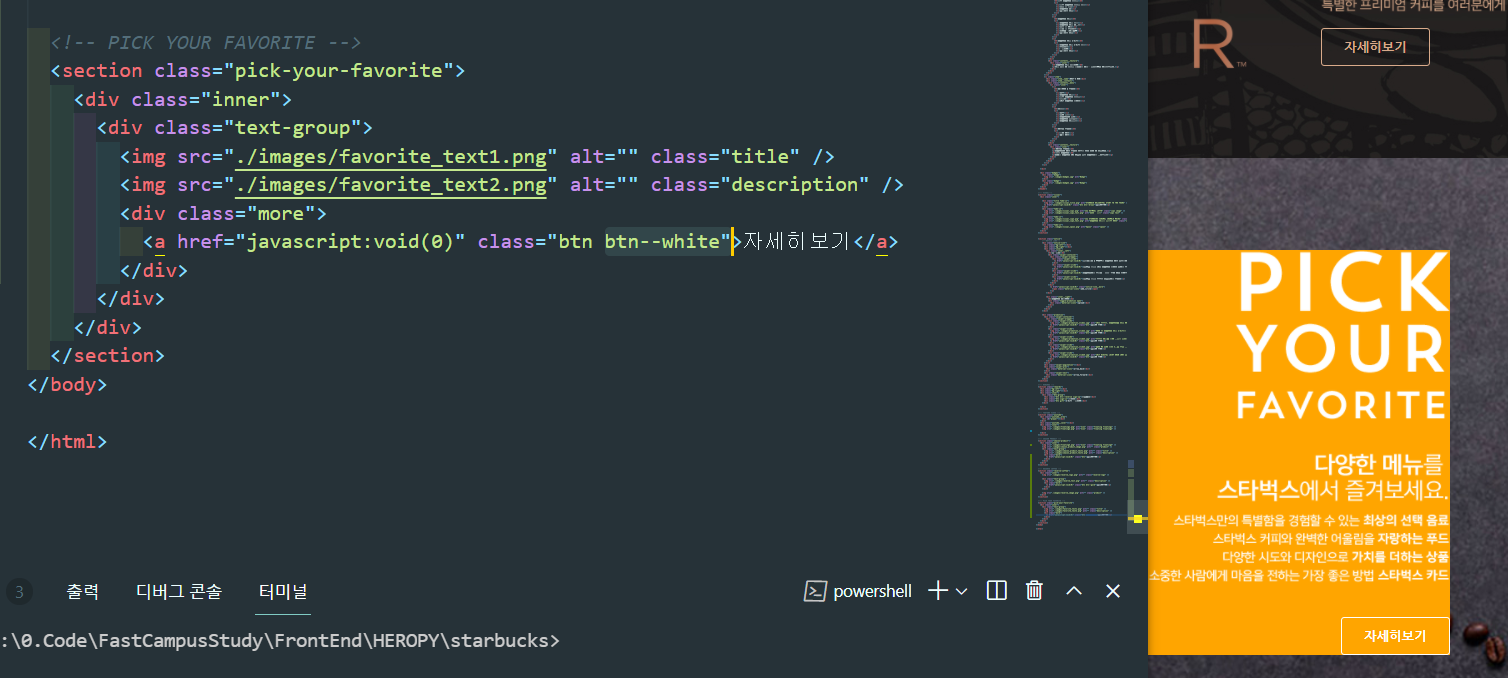
Task: Click the "text-group" class value
Action: coord(293,128)
